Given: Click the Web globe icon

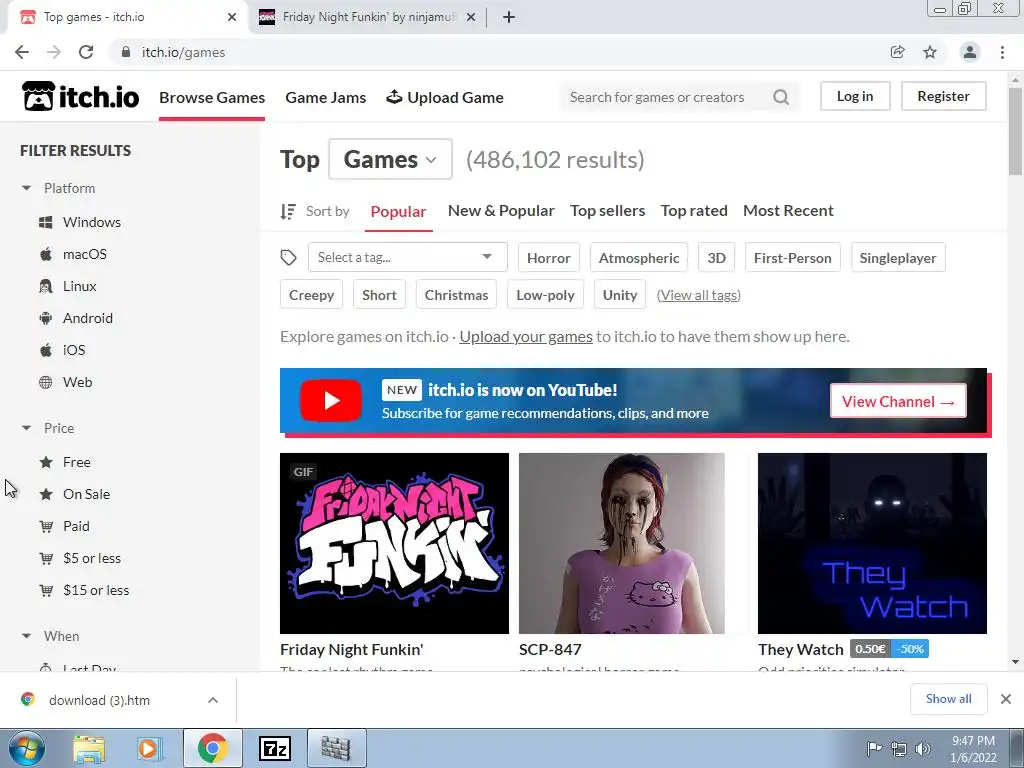Looking at the screenshot, I should [46, 382].
